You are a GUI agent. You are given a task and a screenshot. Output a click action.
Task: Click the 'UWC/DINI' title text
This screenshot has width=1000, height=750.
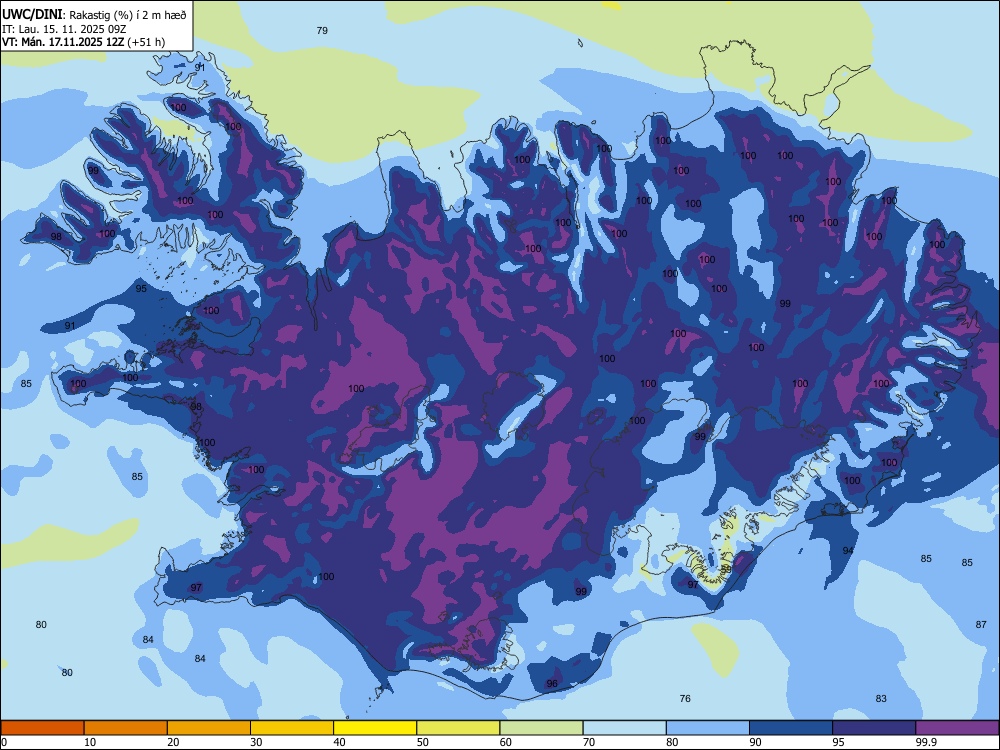[33, 15]
